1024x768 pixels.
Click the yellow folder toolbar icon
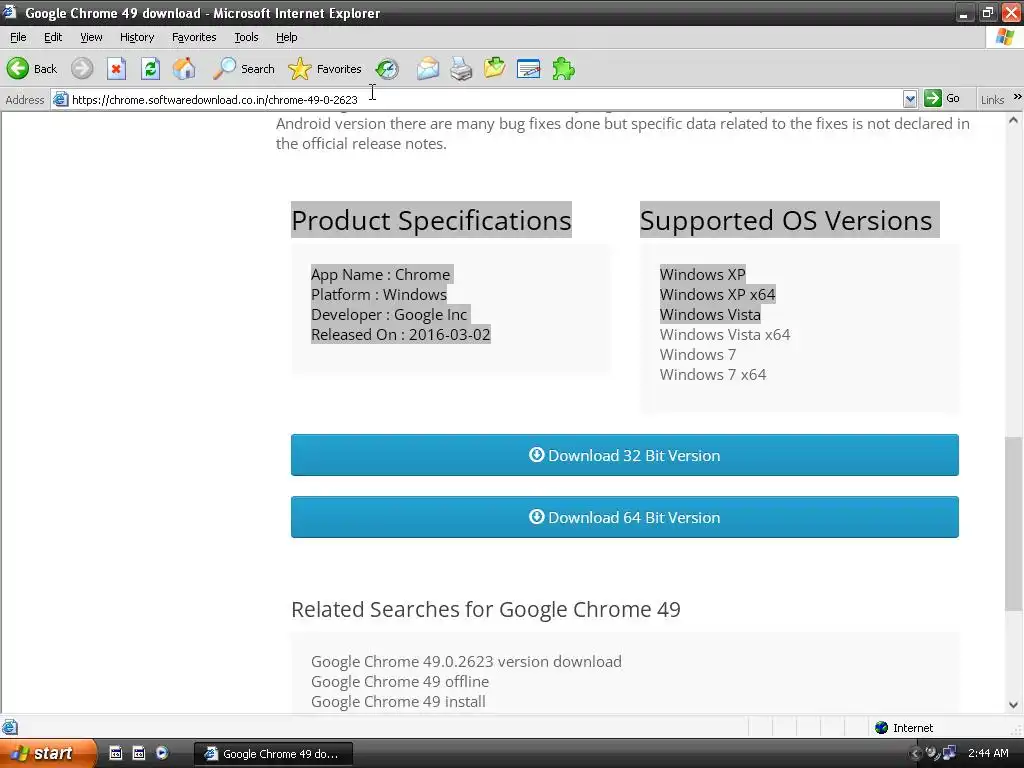[494, 69]
